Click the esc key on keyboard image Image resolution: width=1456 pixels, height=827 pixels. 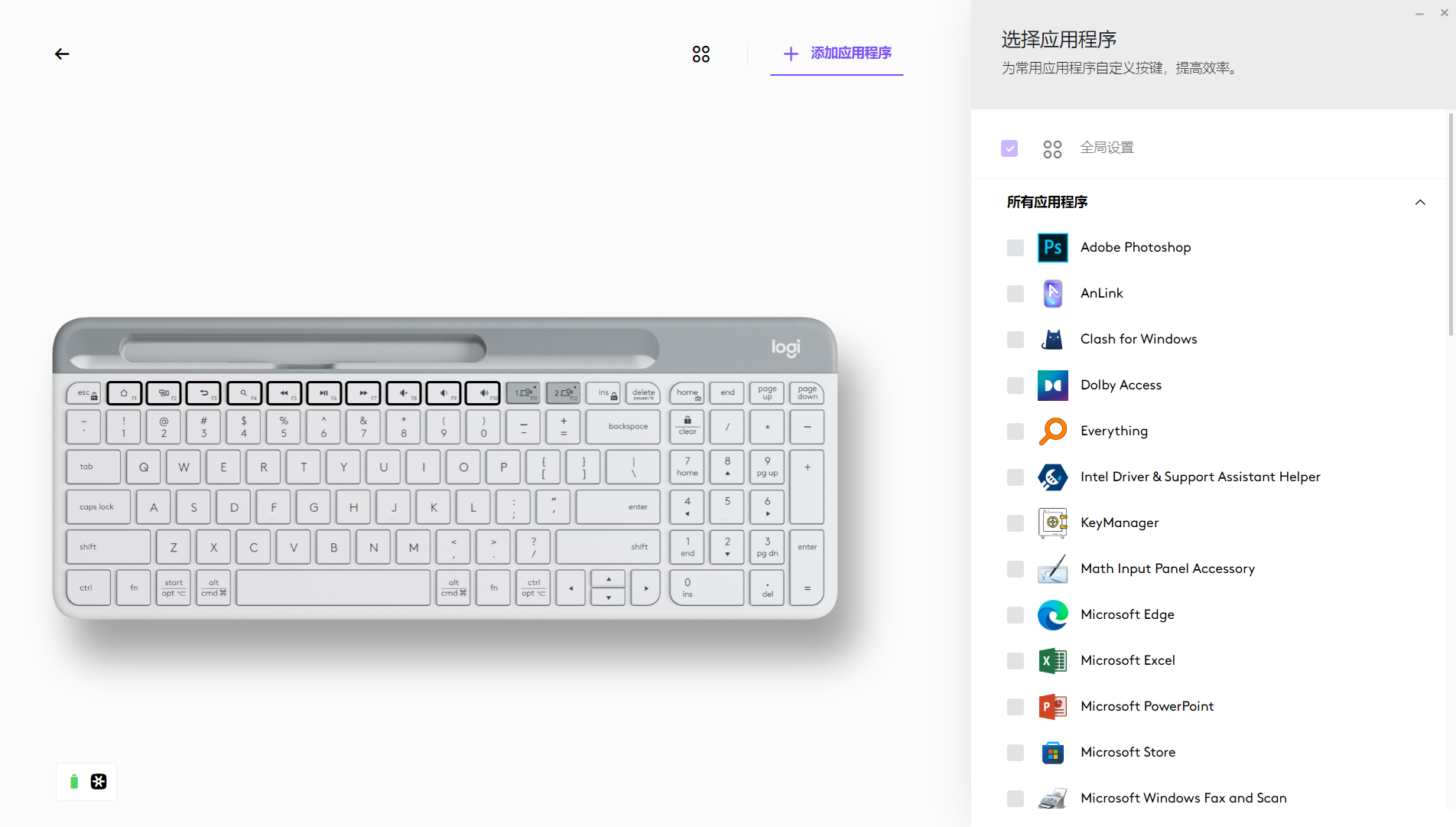click(84, 393)
